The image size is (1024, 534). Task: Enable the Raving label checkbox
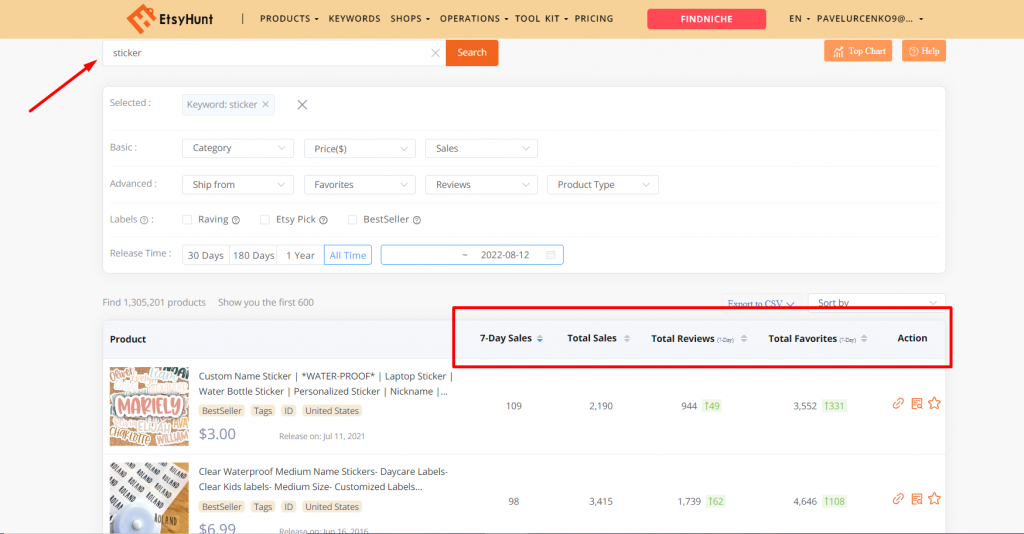(187, 220)
